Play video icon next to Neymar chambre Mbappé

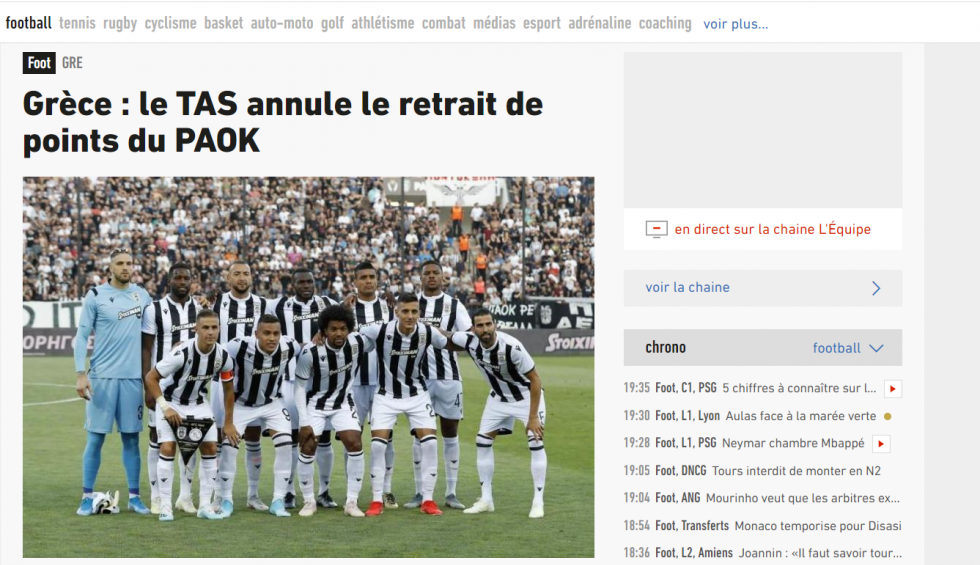[x=881, y=444]
